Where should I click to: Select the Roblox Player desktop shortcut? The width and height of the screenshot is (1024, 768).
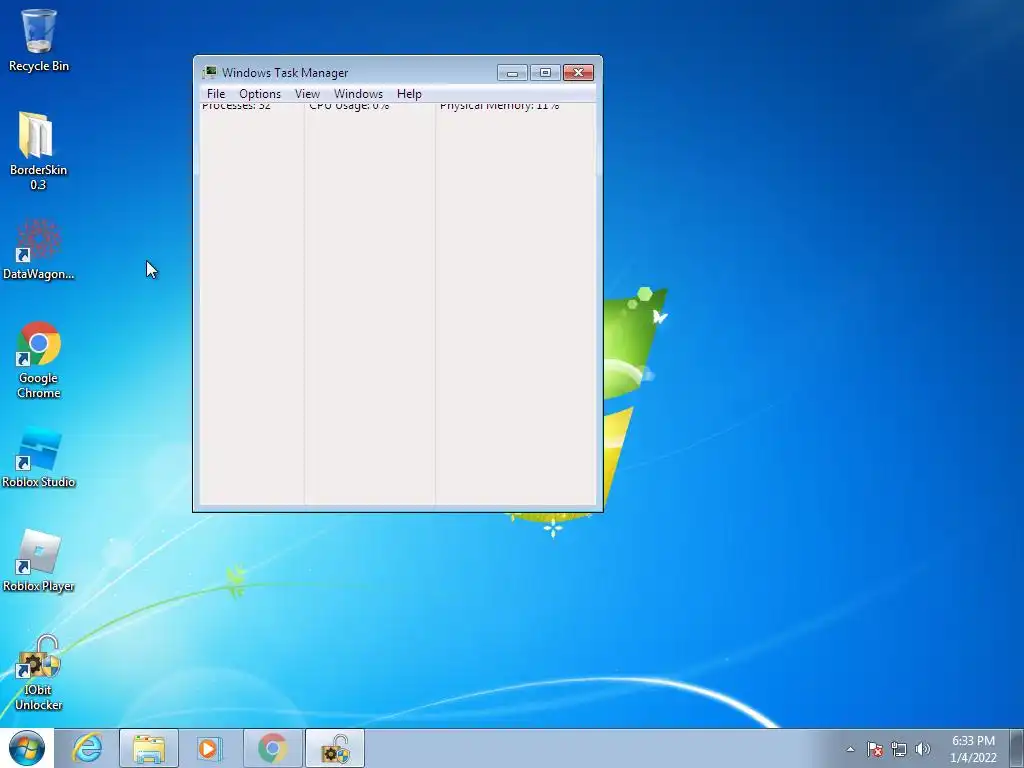tap(39, 562)
